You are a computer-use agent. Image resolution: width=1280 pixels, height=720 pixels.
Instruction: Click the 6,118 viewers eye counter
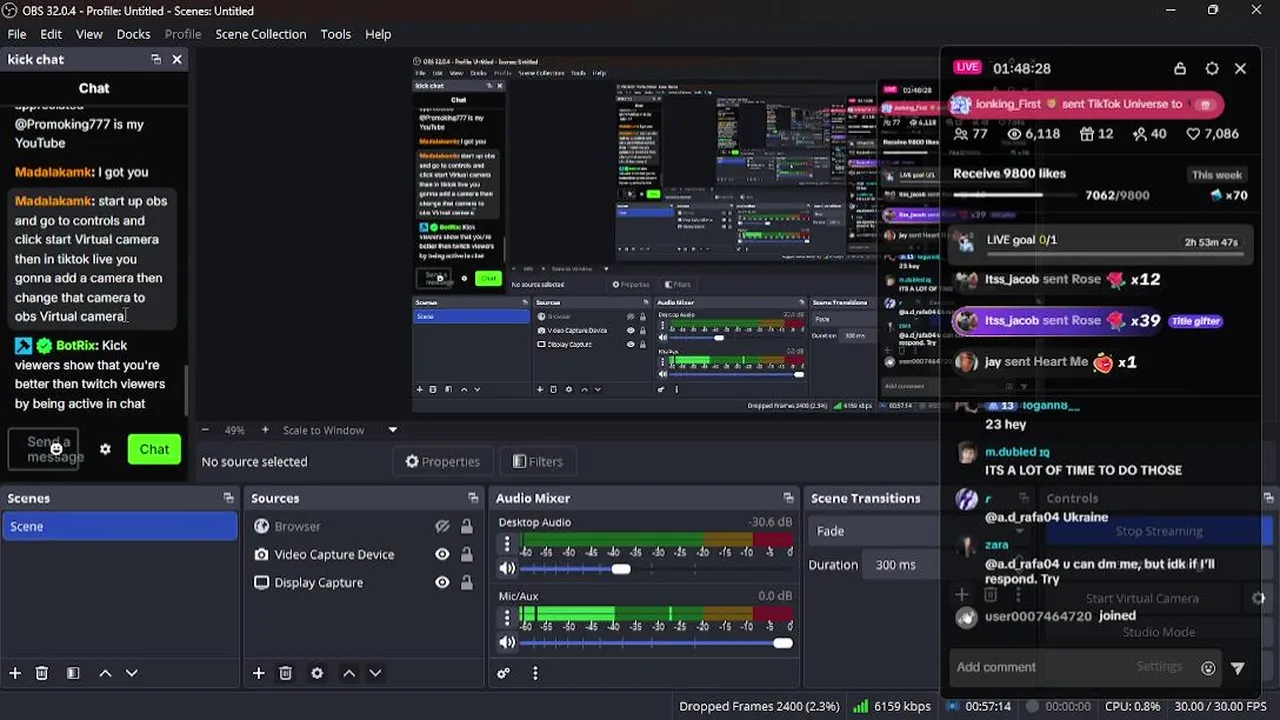coord(1034,134)
